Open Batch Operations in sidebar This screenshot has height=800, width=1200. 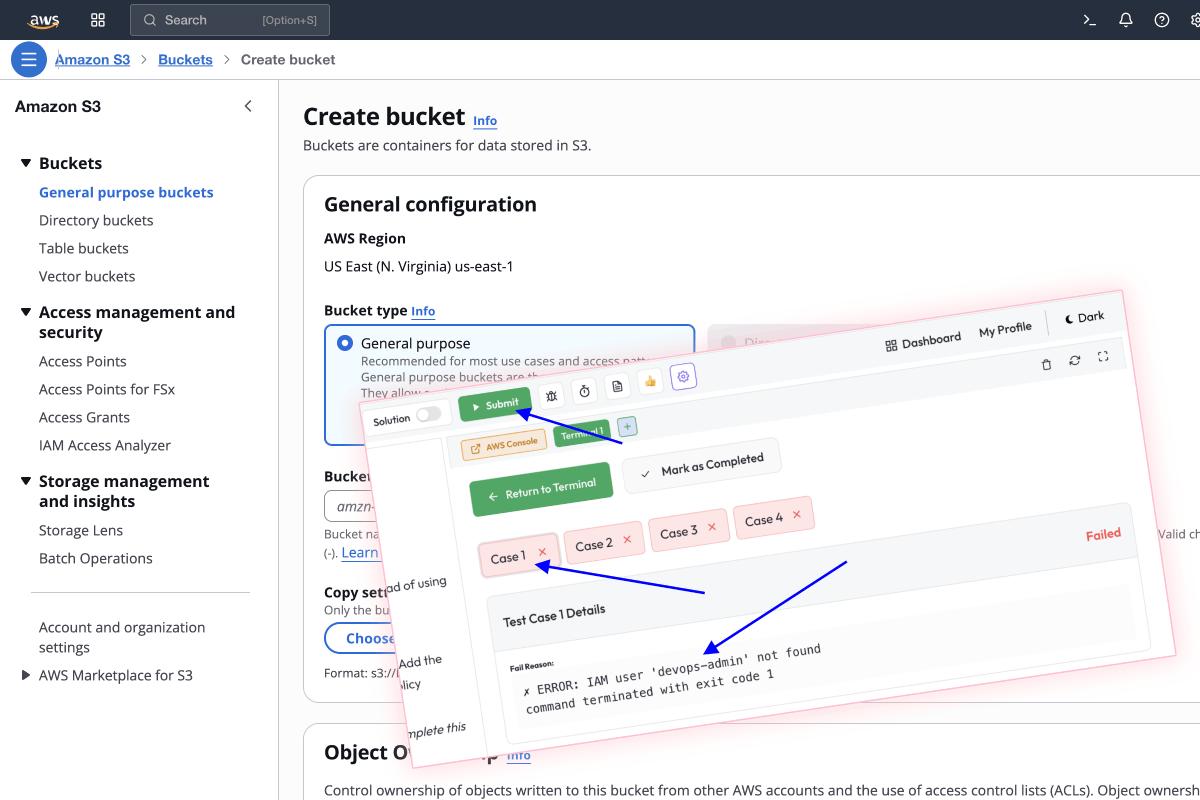[x=96, y=558]
